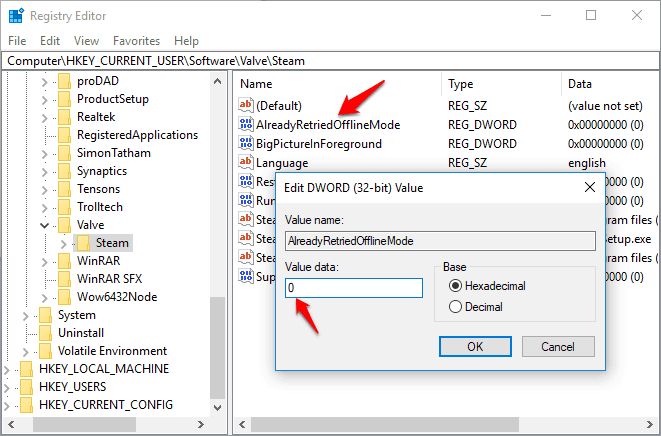
Task: Expand the Realtek key
Action: 45,118
